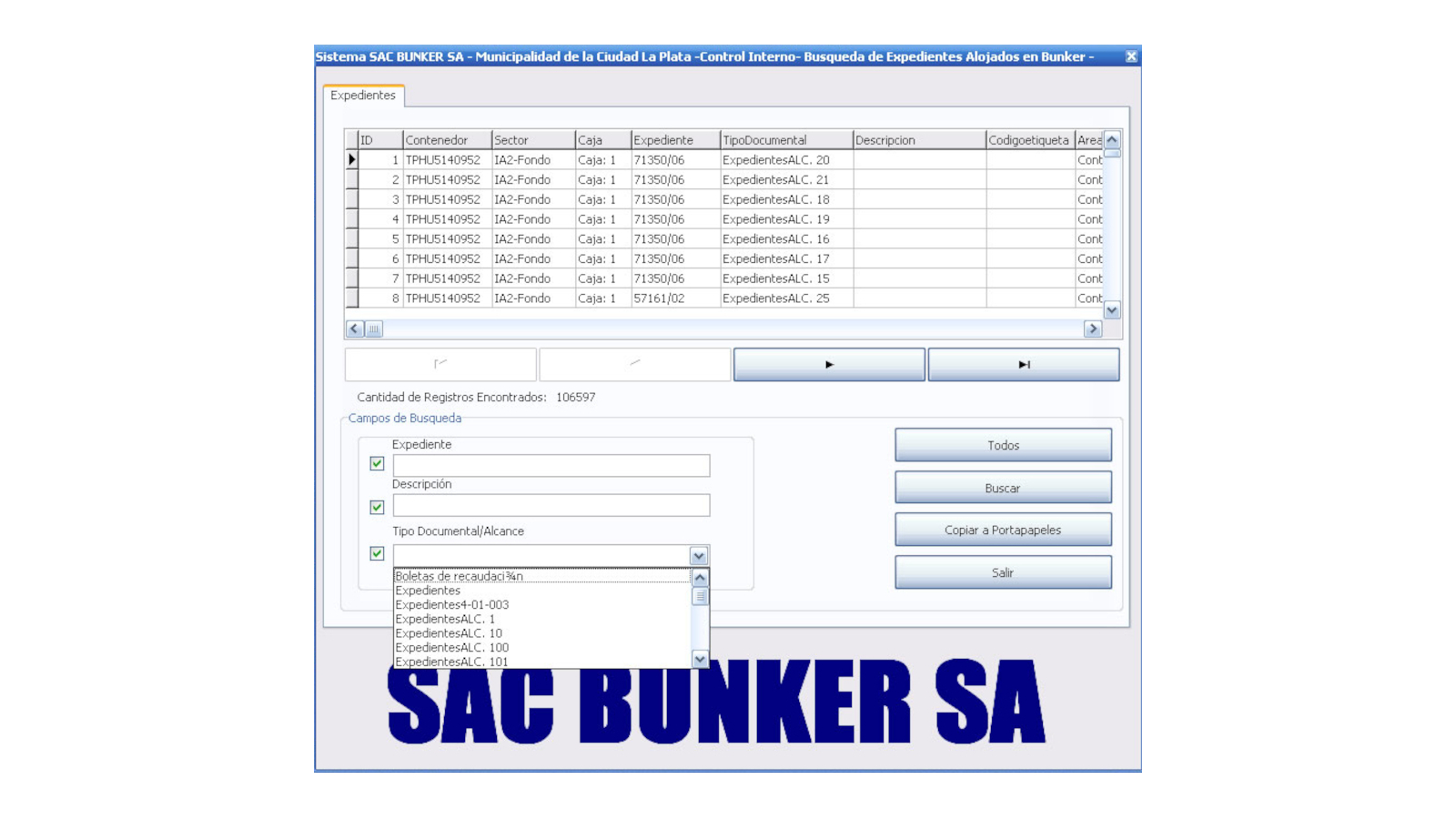Disable the Tipo Documental/Alcance checkbox
Screen dimensions: 1456x819
tap(377, 553)
